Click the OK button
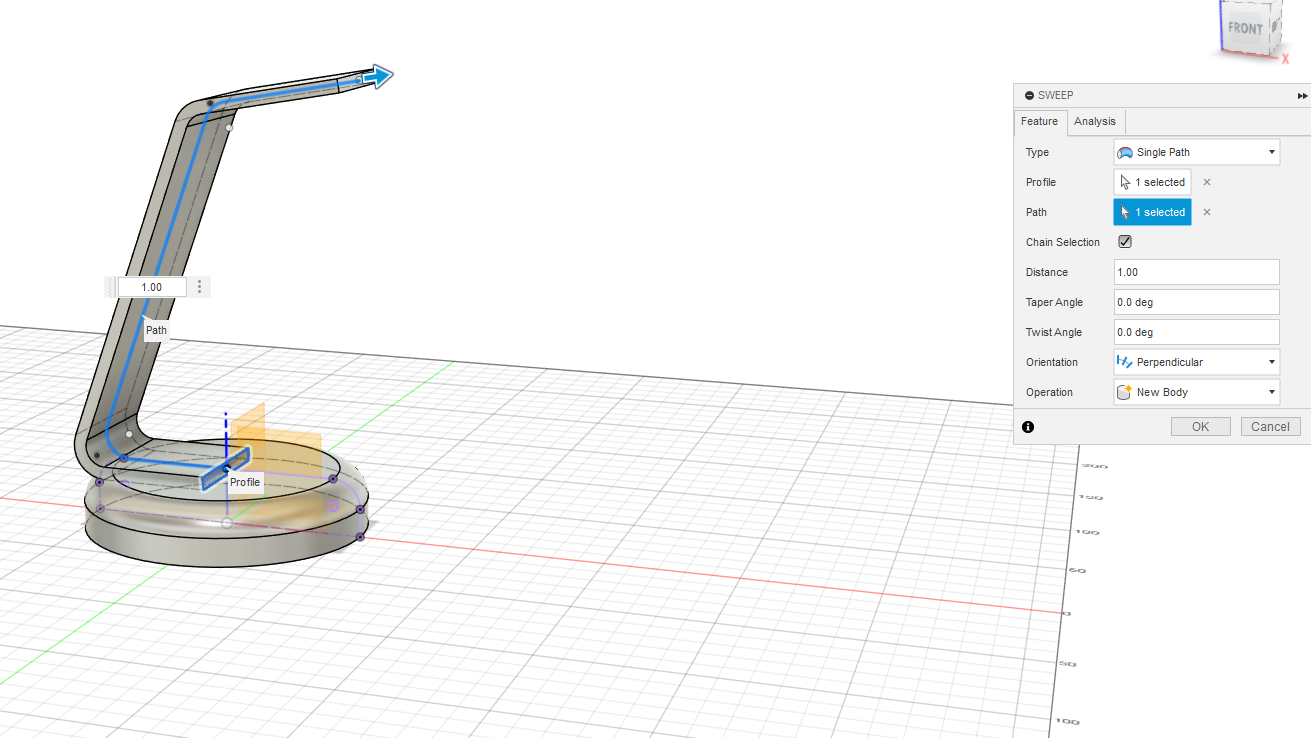The height and width of the screenshot is (738, 1311). click(x=1200, y=426)
